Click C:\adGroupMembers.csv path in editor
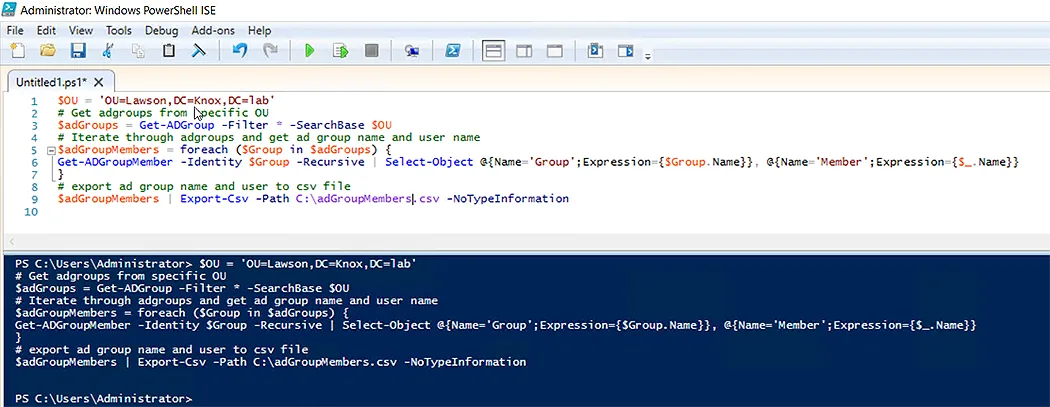The height and width of the screenshot is (407, 1050). (x=368, y=199)
